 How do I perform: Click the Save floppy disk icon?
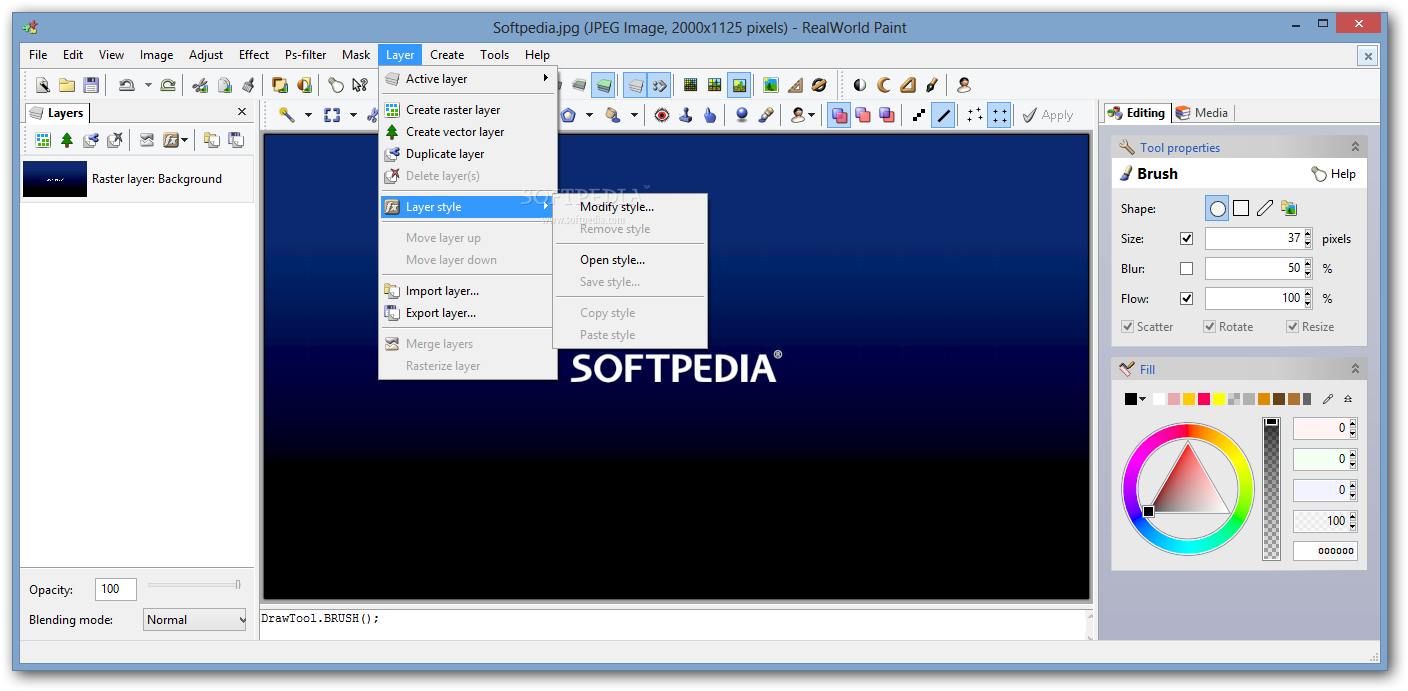(91, 85)
